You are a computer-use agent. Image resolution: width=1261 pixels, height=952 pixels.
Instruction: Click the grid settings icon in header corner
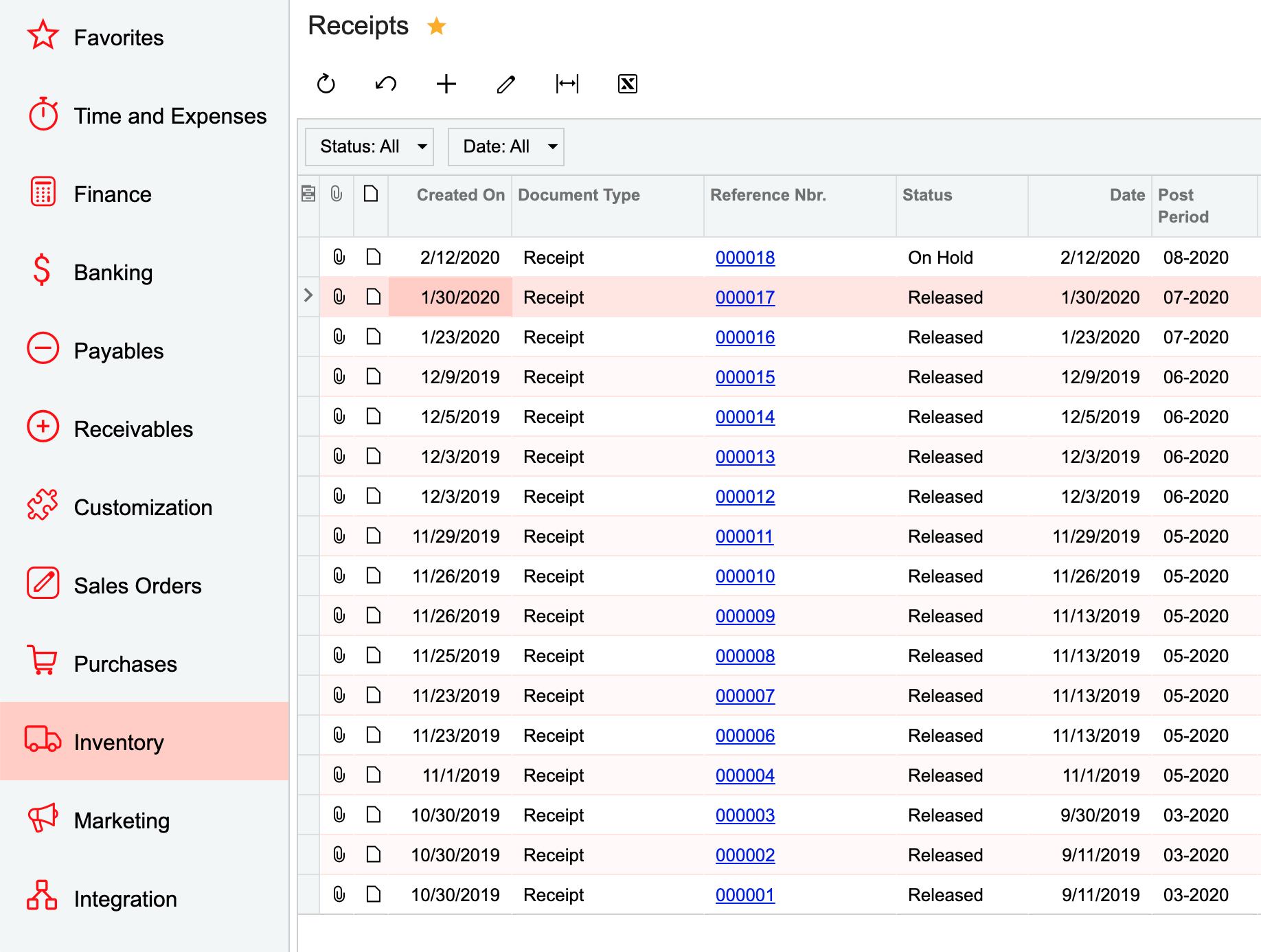click(308, 194)
